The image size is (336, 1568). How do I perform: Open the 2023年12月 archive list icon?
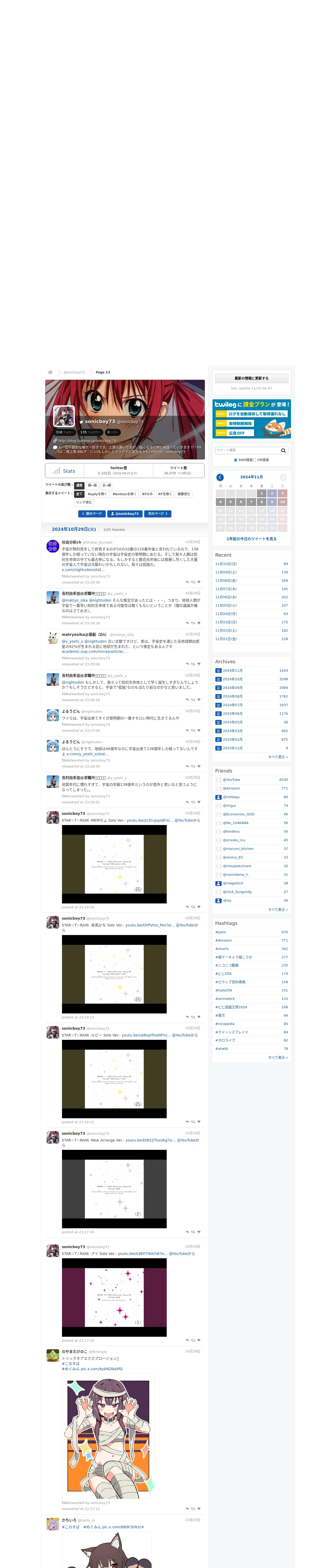tap(218, 748)
